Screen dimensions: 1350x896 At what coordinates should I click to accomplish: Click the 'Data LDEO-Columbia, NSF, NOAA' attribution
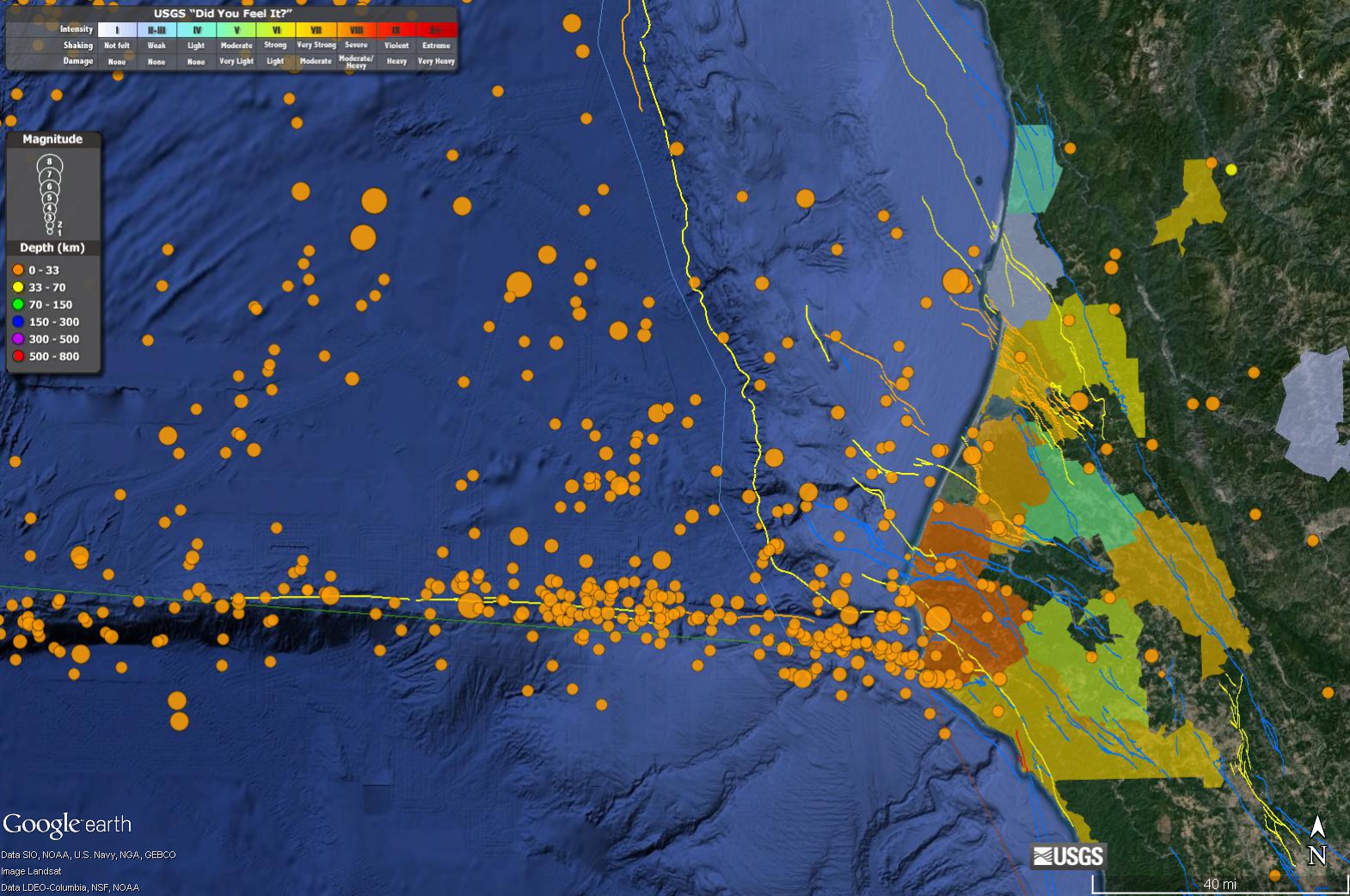[x=70, y=887]
